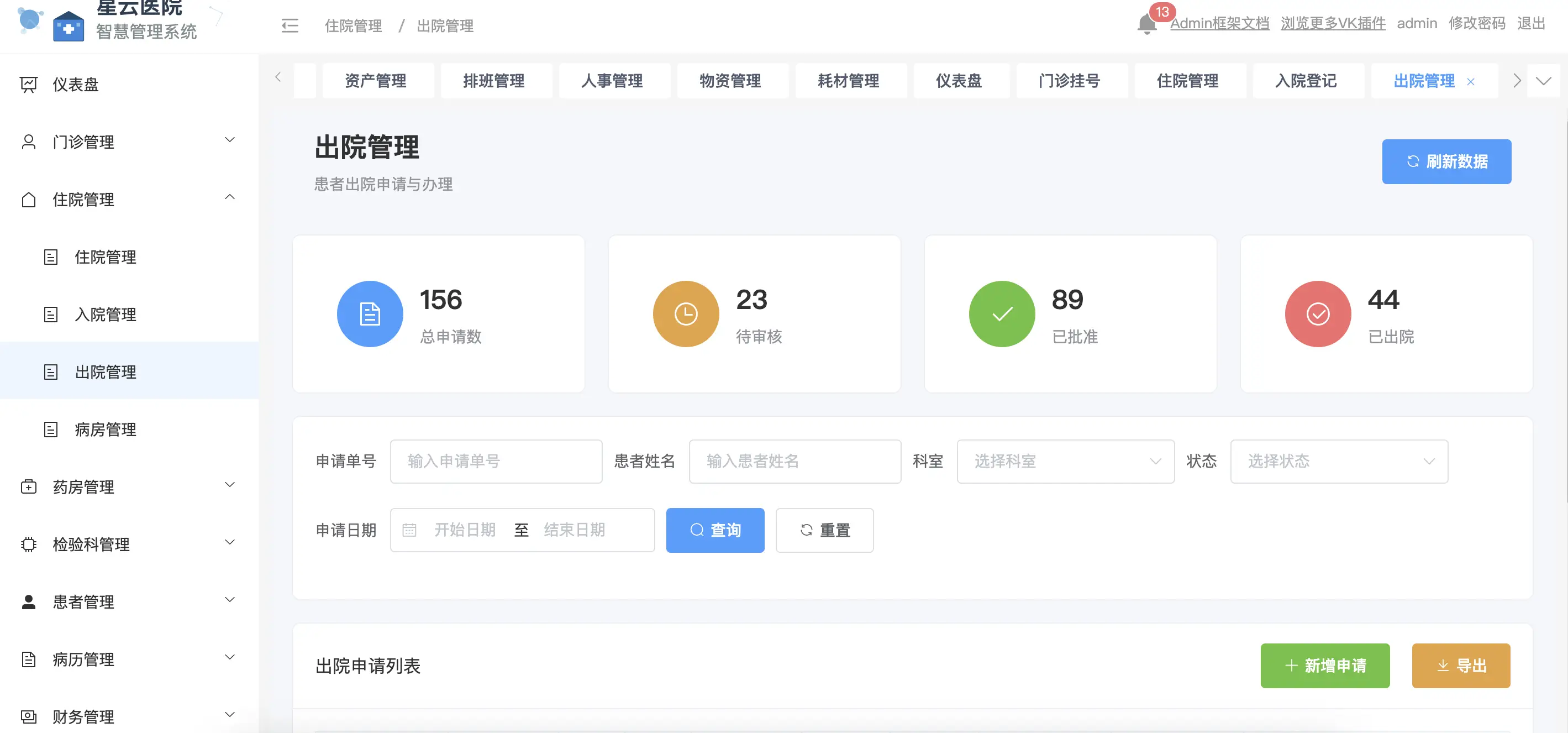Screen dimensions: 1568x733
Task: Click the green checkmark icon for 已批准
Action: (x=1001, y=314)
